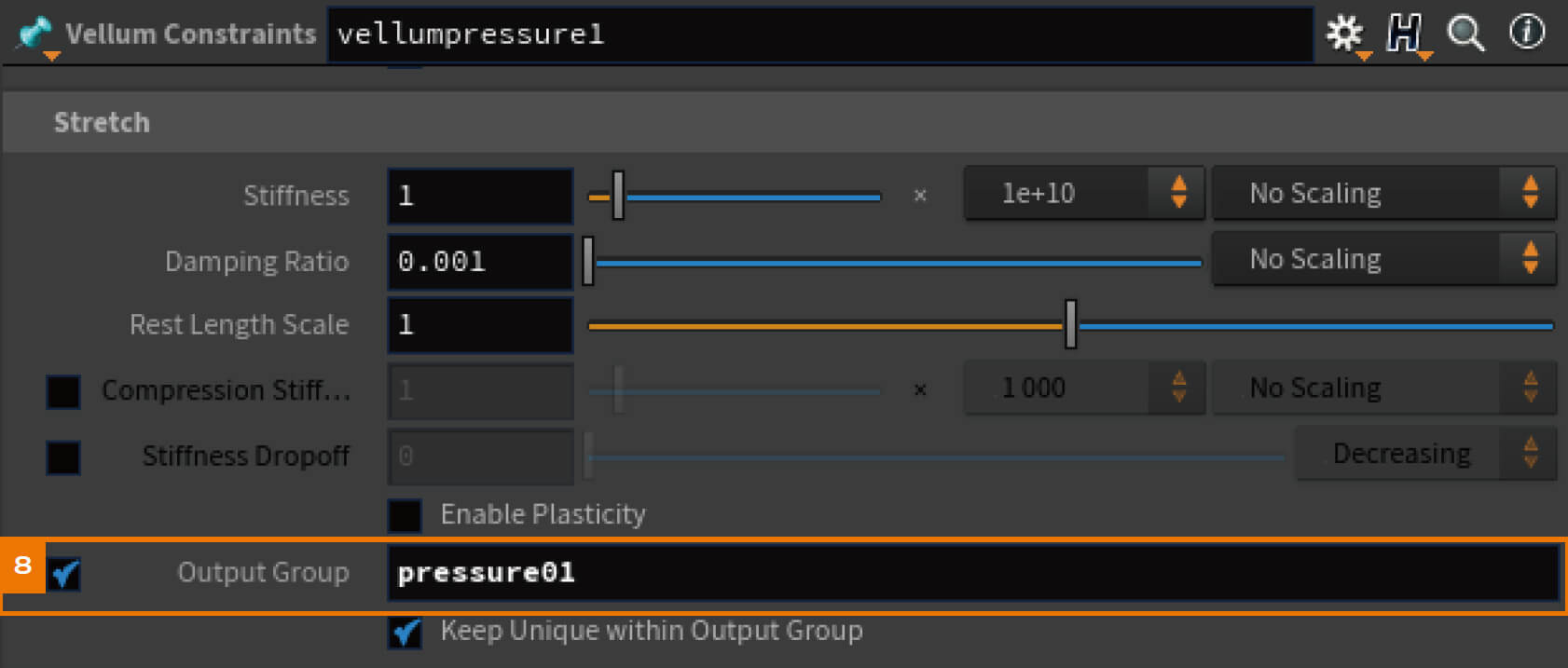1568x668 pixels.
Task: Open the Stiffness 1e+10 multiplier dropdown
Action: (x=1084, y=194)
